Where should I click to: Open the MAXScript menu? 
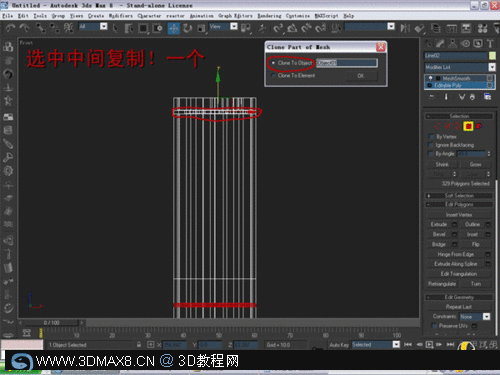(326, 16)
